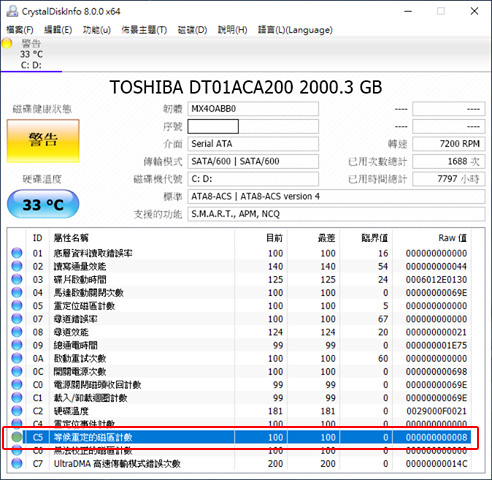Click the serial number field
The width and height of the screenshot is (492, 480).
point(253,127)
